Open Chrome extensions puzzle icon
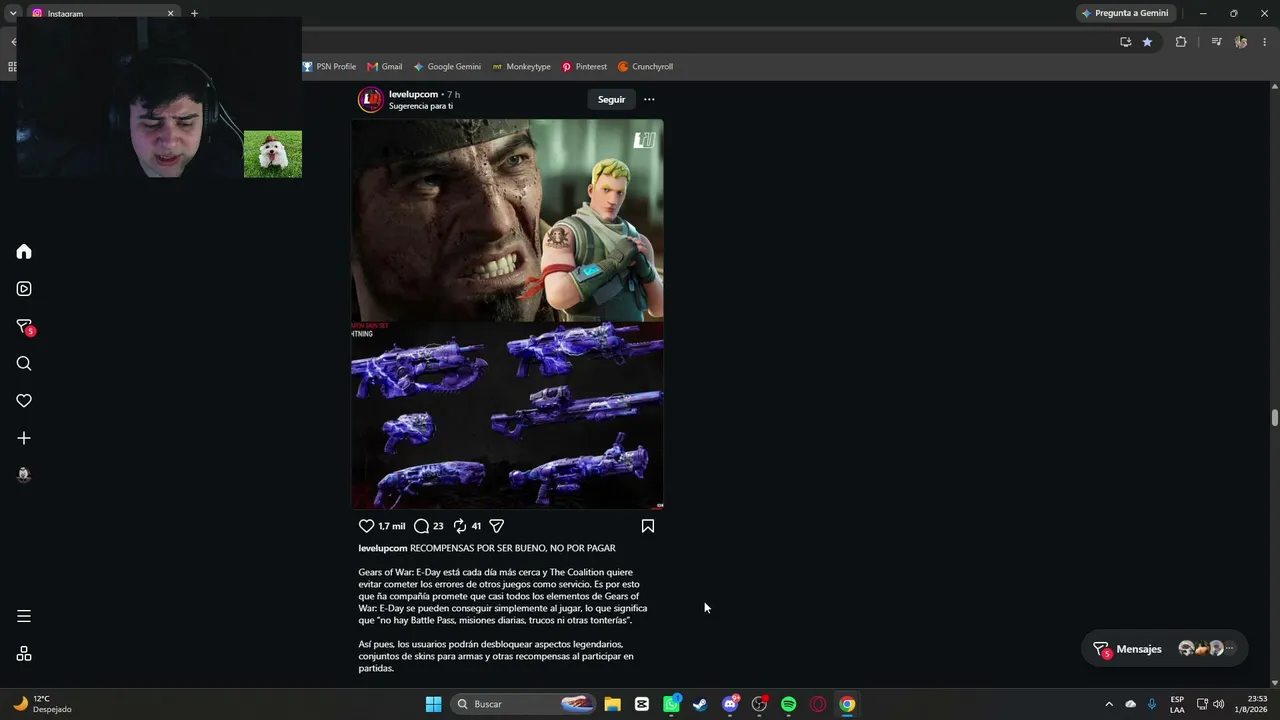This screenshot has width=1280, height=720. pos(1181,42)
